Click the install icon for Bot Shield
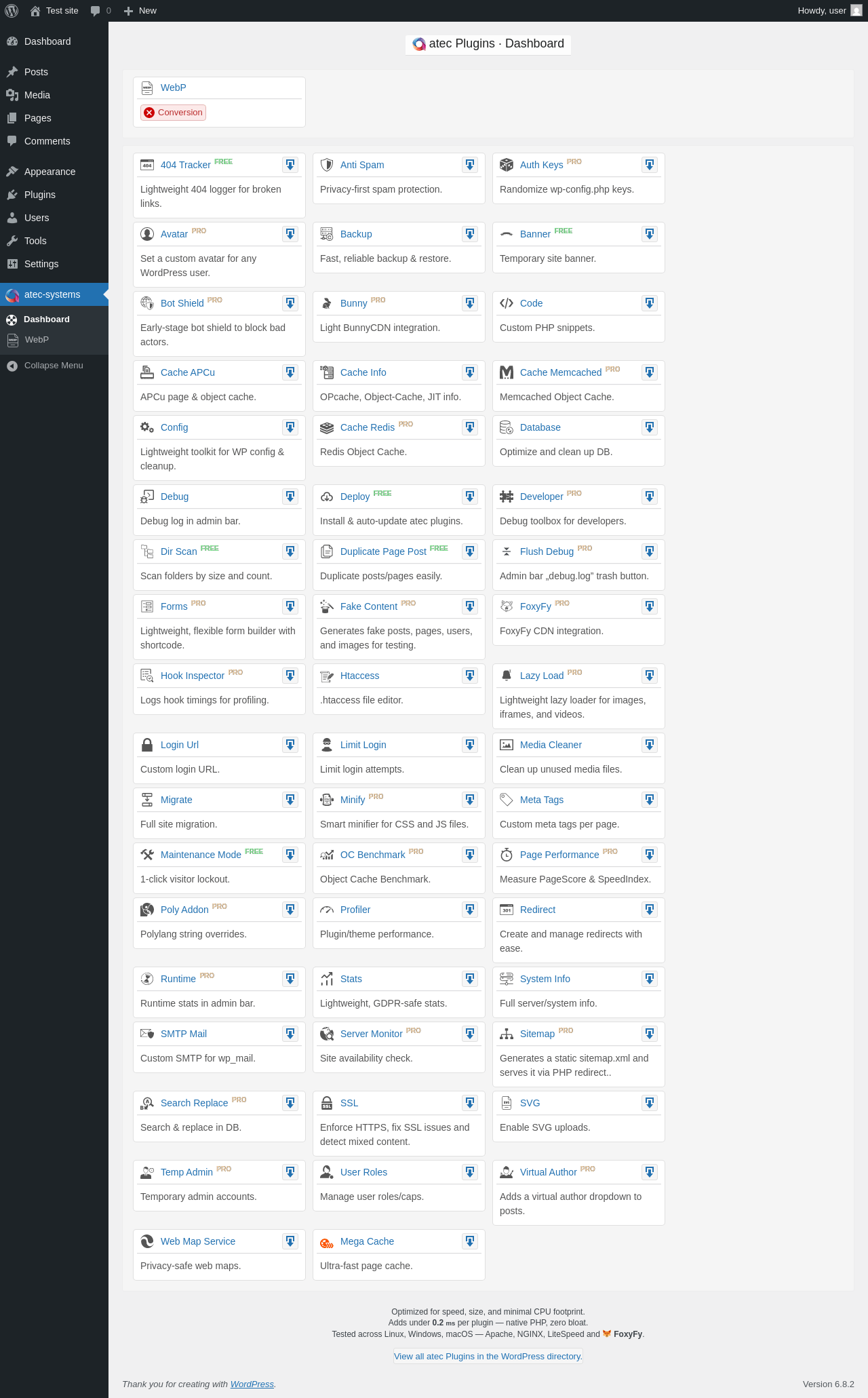The width and height of the screenshot is (868, 1398). [x=290, y=303]
